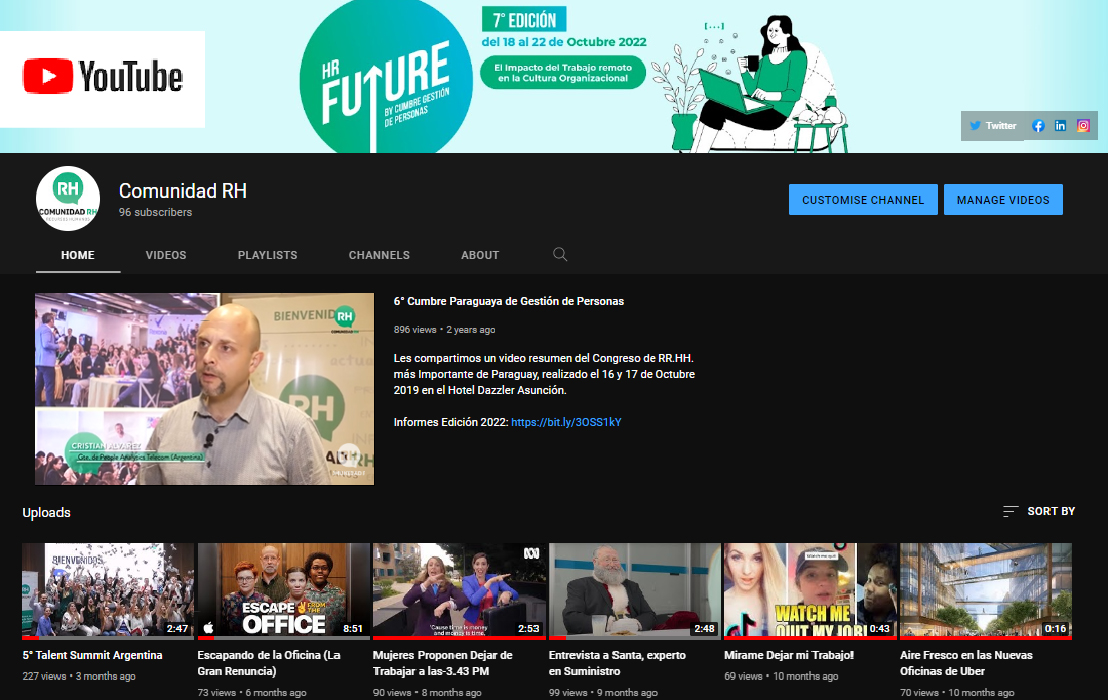Screen dimensions: 1108x700
Task: Click the 5° Talent Summit Argentina title
Action: click(93, 655)
